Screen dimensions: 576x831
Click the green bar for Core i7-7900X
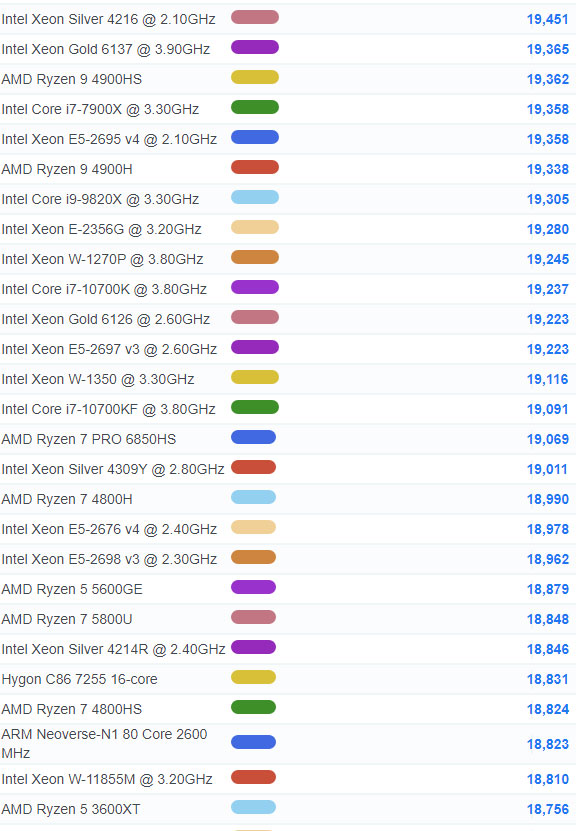[x=255, y=107]
